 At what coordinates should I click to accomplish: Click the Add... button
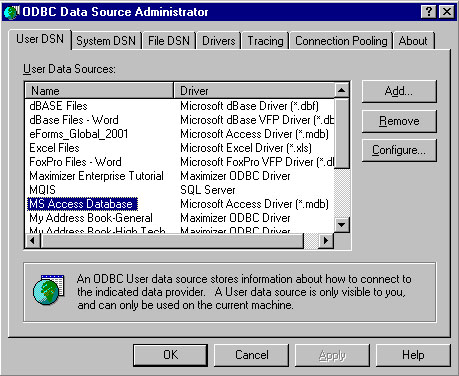[399, 91]
